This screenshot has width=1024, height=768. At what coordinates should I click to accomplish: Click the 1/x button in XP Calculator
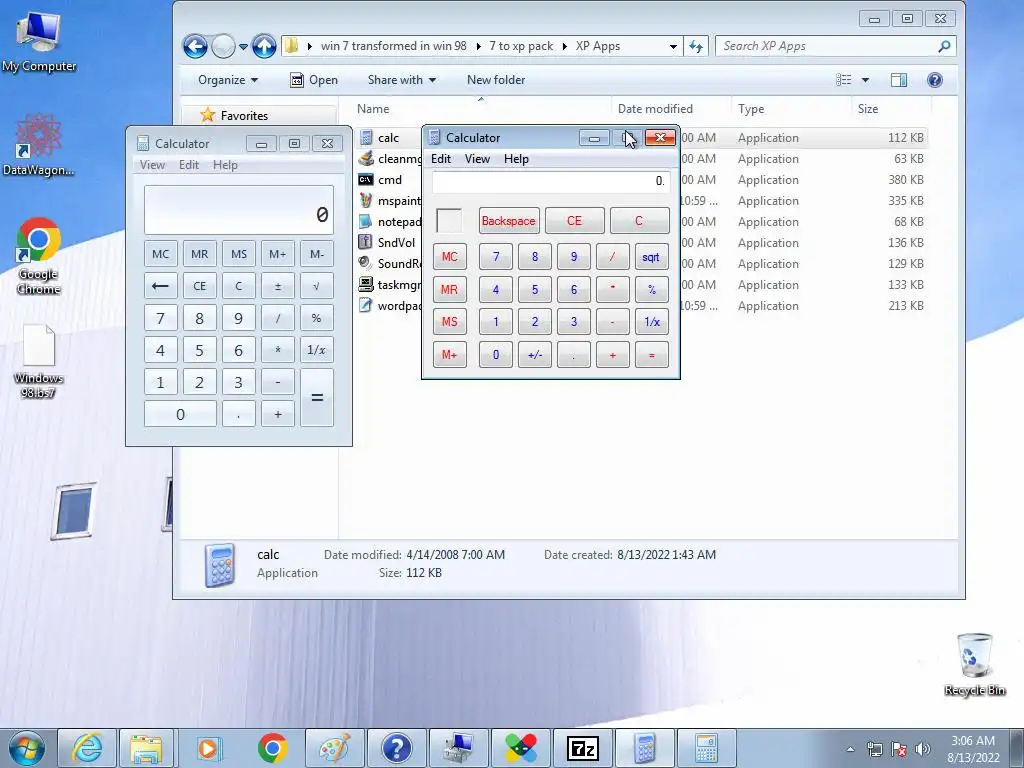coord(652,321)
